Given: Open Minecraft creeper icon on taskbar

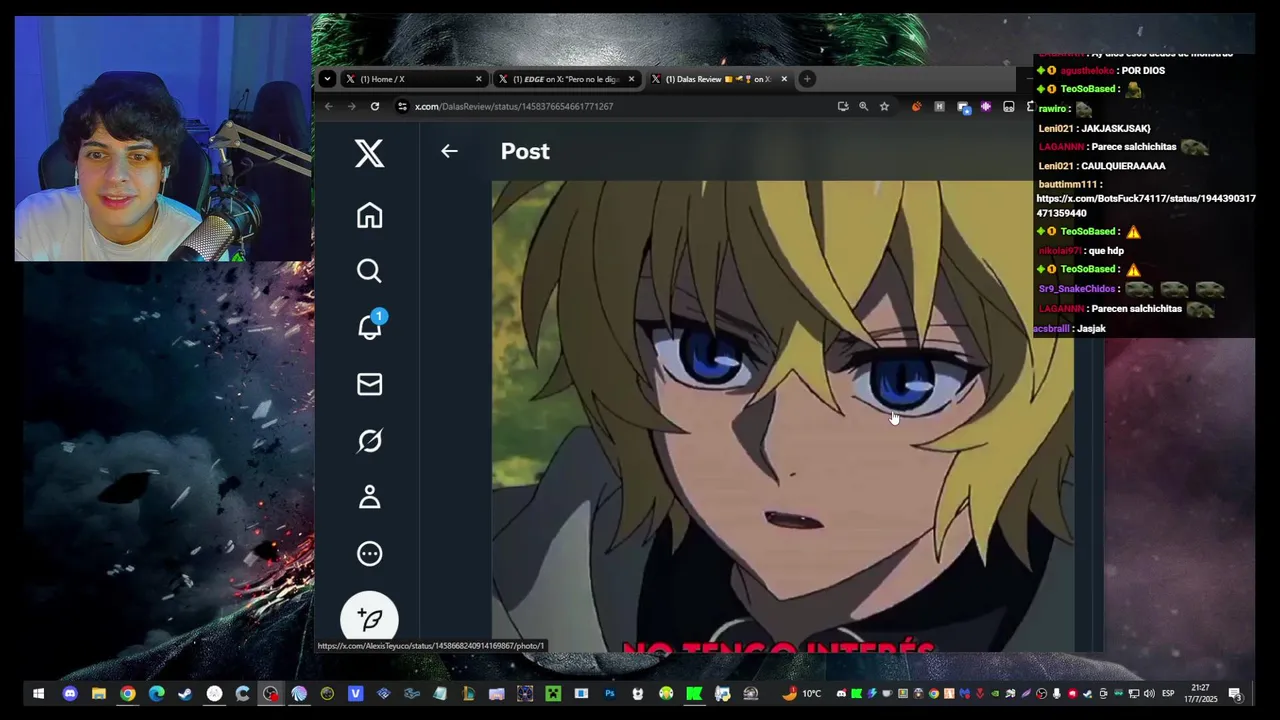Looking at the screenshot, I should [x=553, y=694].
